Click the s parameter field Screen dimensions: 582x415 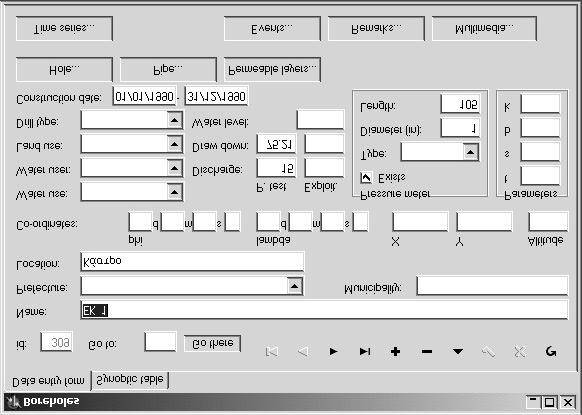(x=540, y=152)
